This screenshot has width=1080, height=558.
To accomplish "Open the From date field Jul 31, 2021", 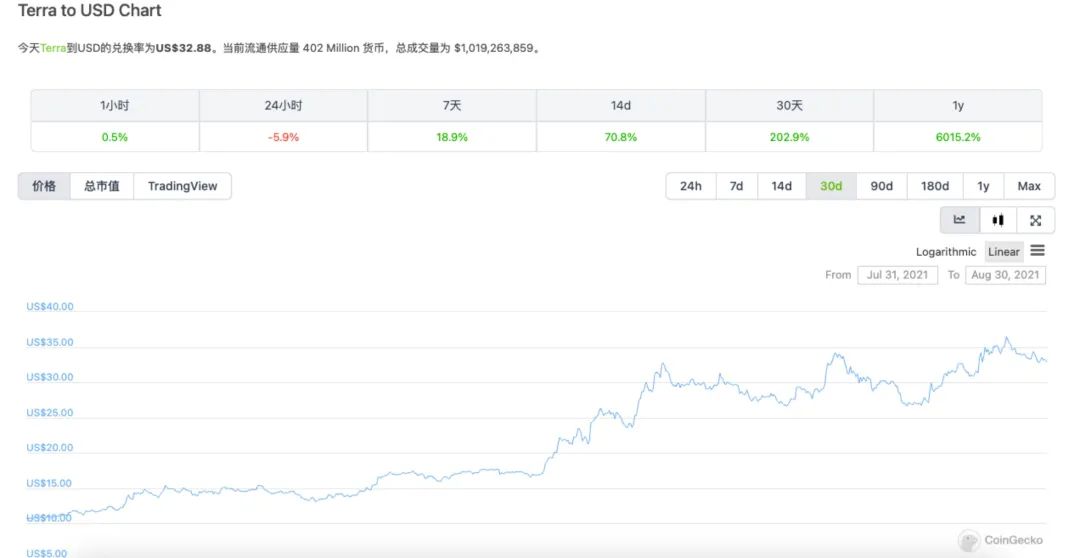I will point(897,275).
